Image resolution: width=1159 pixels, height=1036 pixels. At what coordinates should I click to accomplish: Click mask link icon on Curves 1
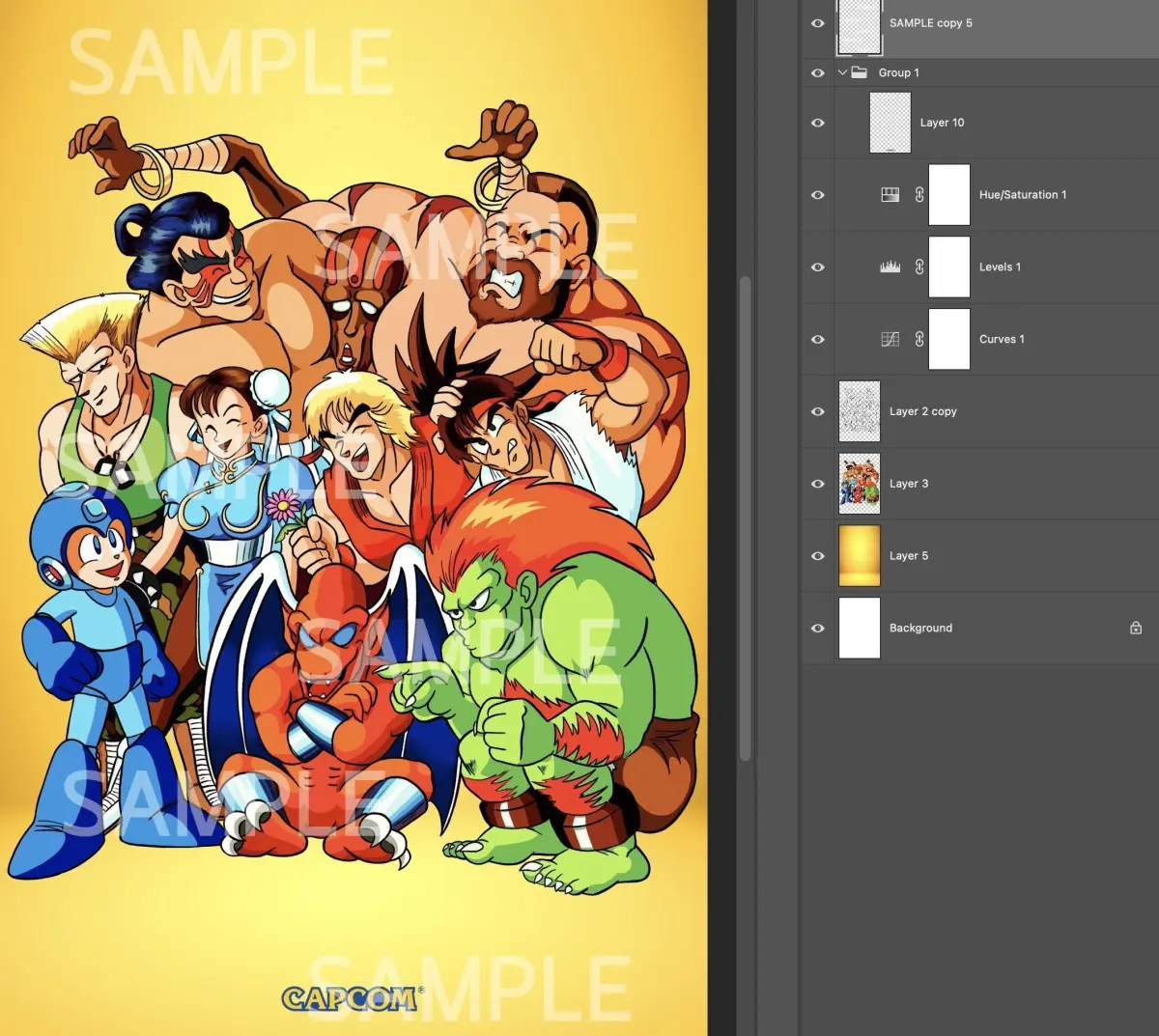pyautogui.click(x=919, y=340)
